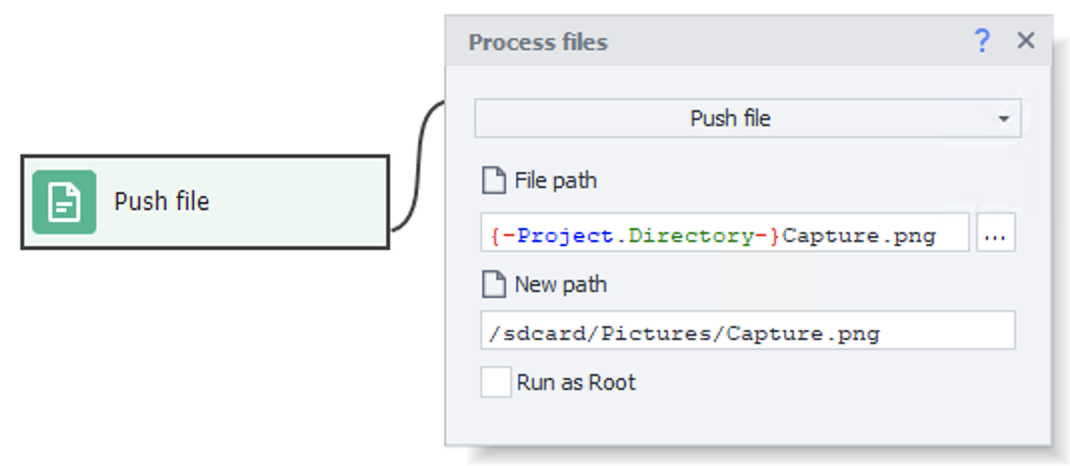Click the New path label

560,285
